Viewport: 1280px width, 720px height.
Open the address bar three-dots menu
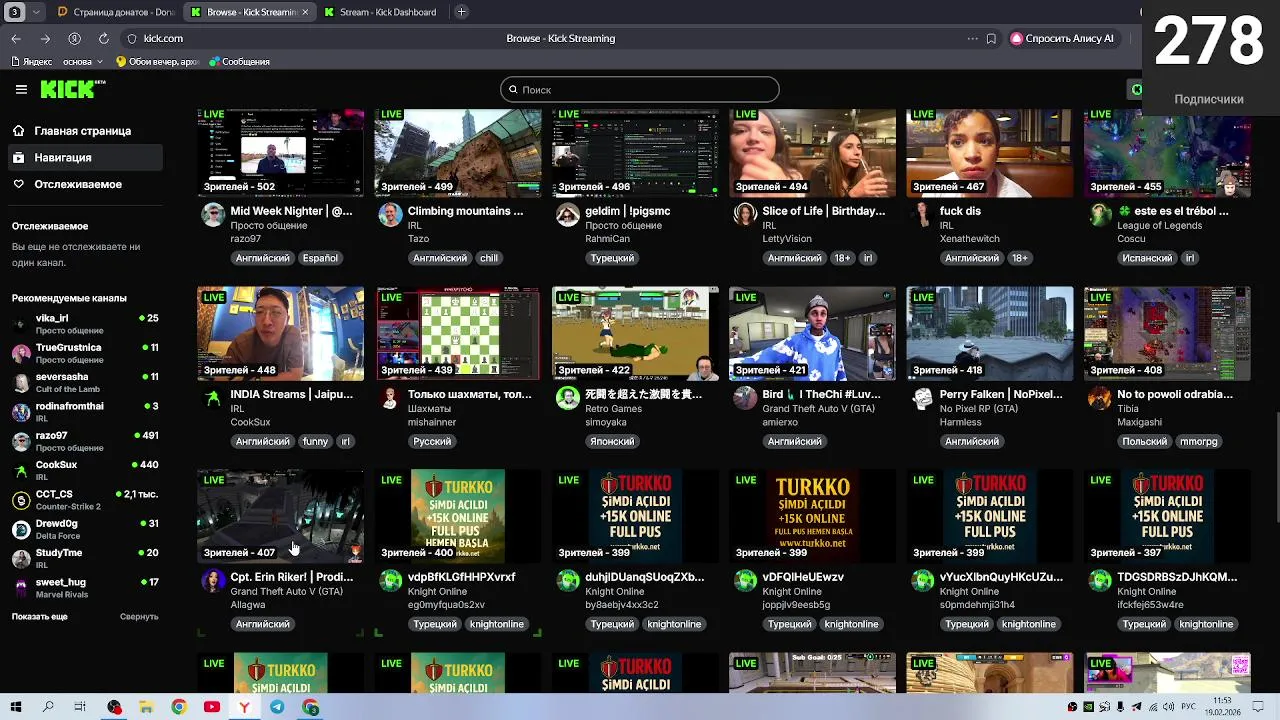click(x=972, y=38)
